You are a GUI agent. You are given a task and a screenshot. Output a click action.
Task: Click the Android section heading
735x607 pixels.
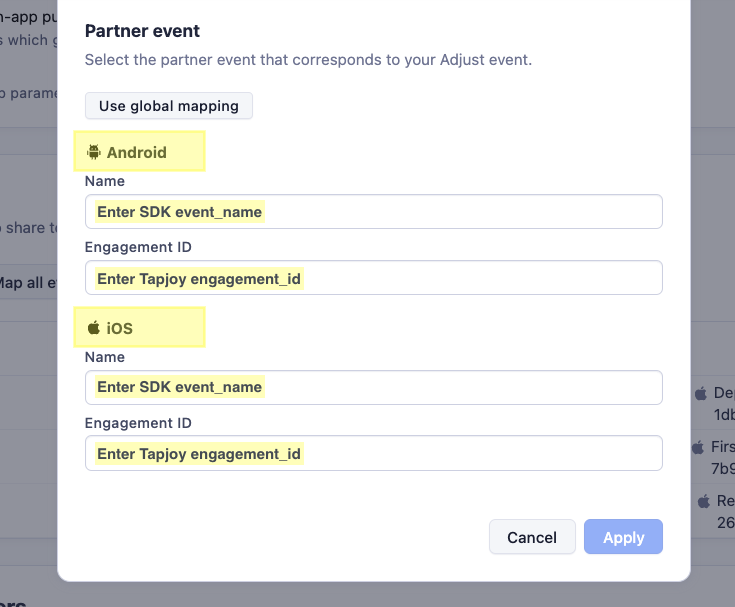click(x=136, y=152)
